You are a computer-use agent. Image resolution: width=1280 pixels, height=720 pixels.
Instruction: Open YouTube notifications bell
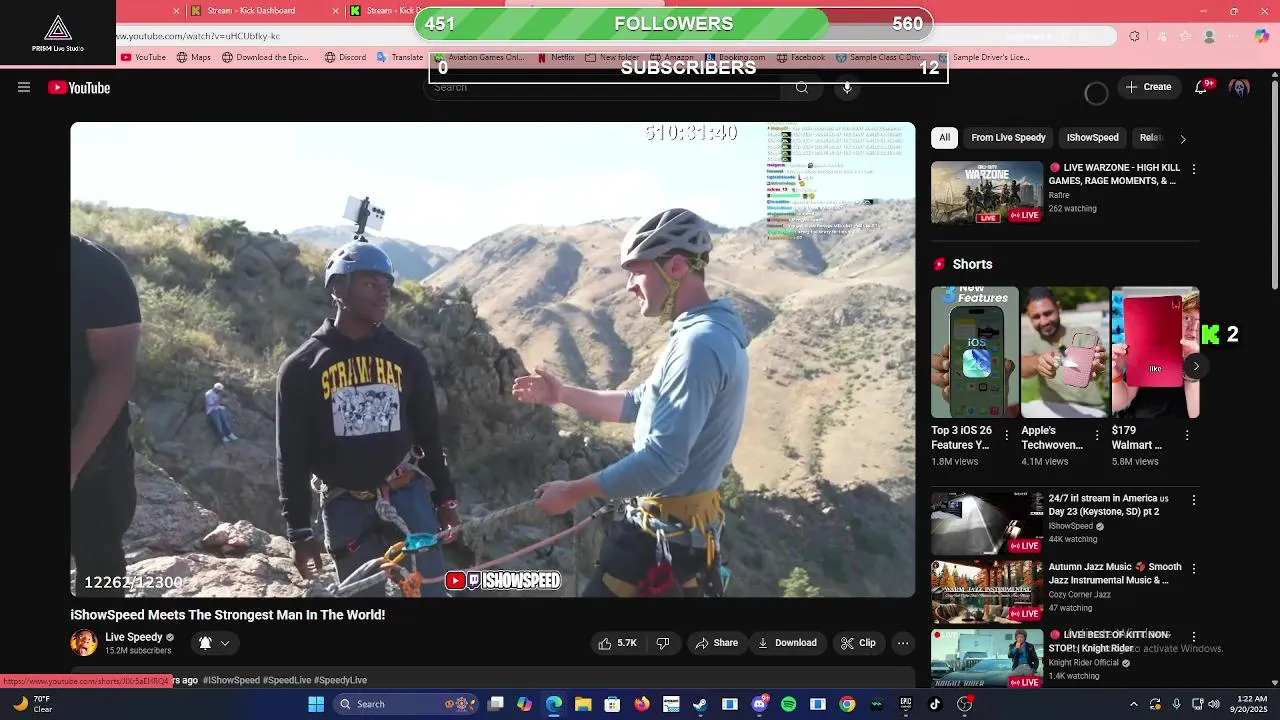point(1200,87)
